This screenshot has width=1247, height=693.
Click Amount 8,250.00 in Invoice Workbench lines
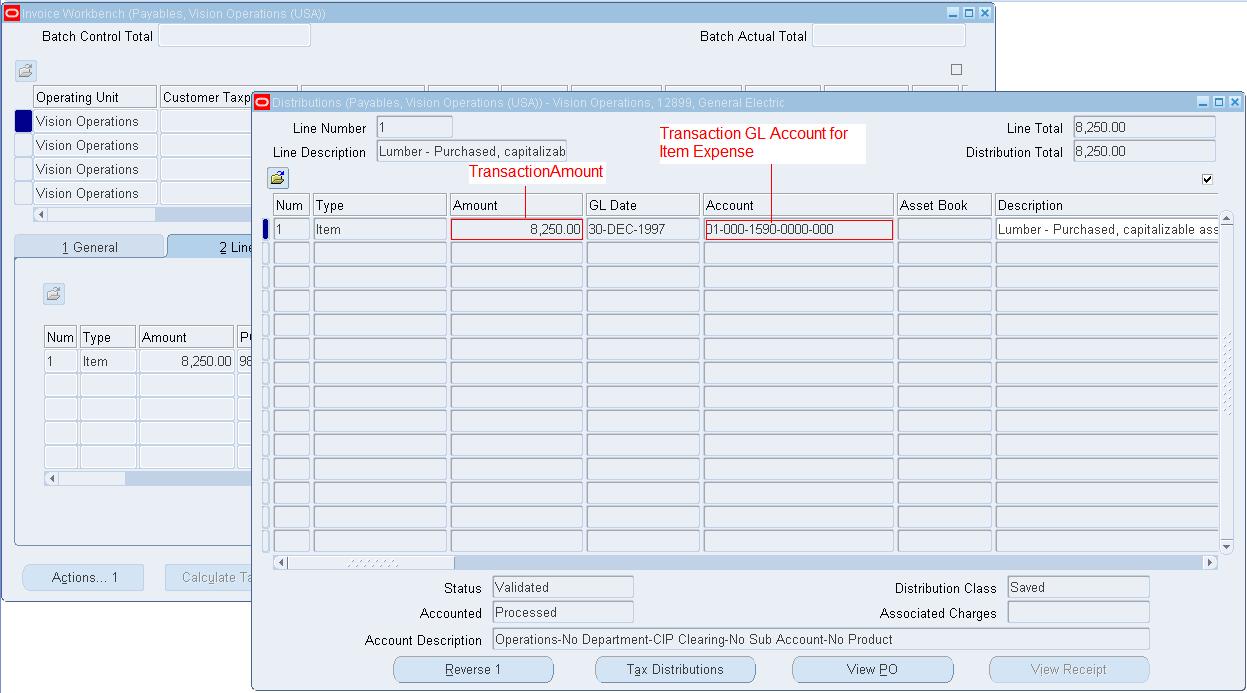(x=187, y=361)
